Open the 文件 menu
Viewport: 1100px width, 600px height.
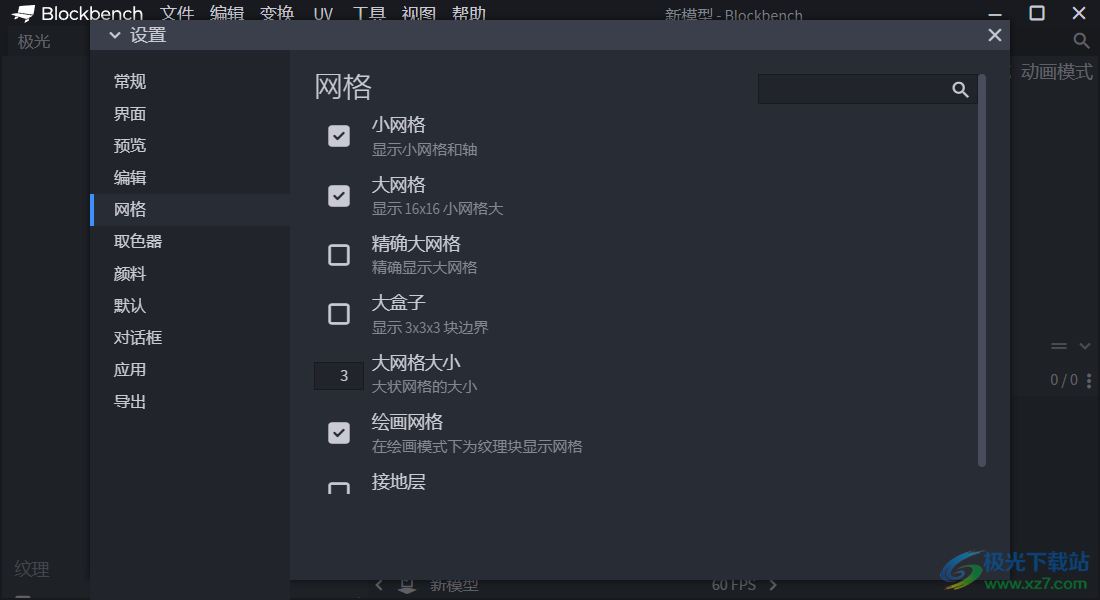(x=177, y=13)
